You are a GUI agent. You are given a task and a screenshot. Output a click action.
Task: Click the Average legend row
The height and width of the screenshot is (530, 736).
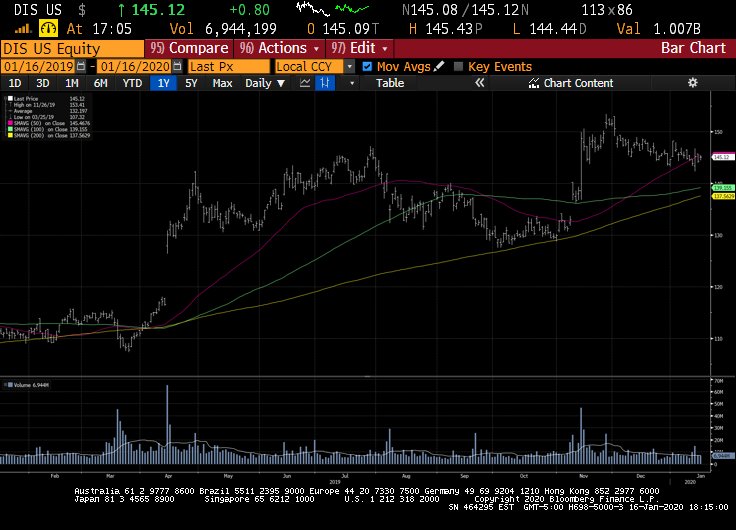coord(47,111)
